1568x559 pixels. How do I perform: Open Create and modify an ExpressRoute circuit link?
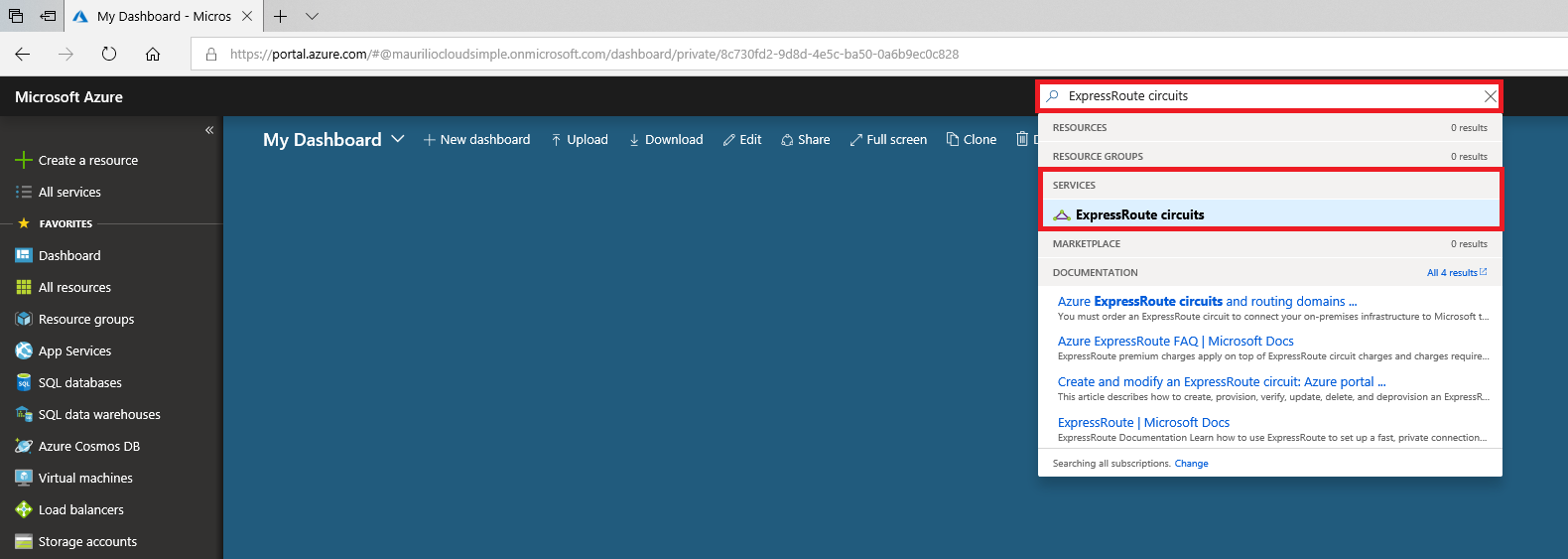pyautogui.click(x=1222, y=381)
